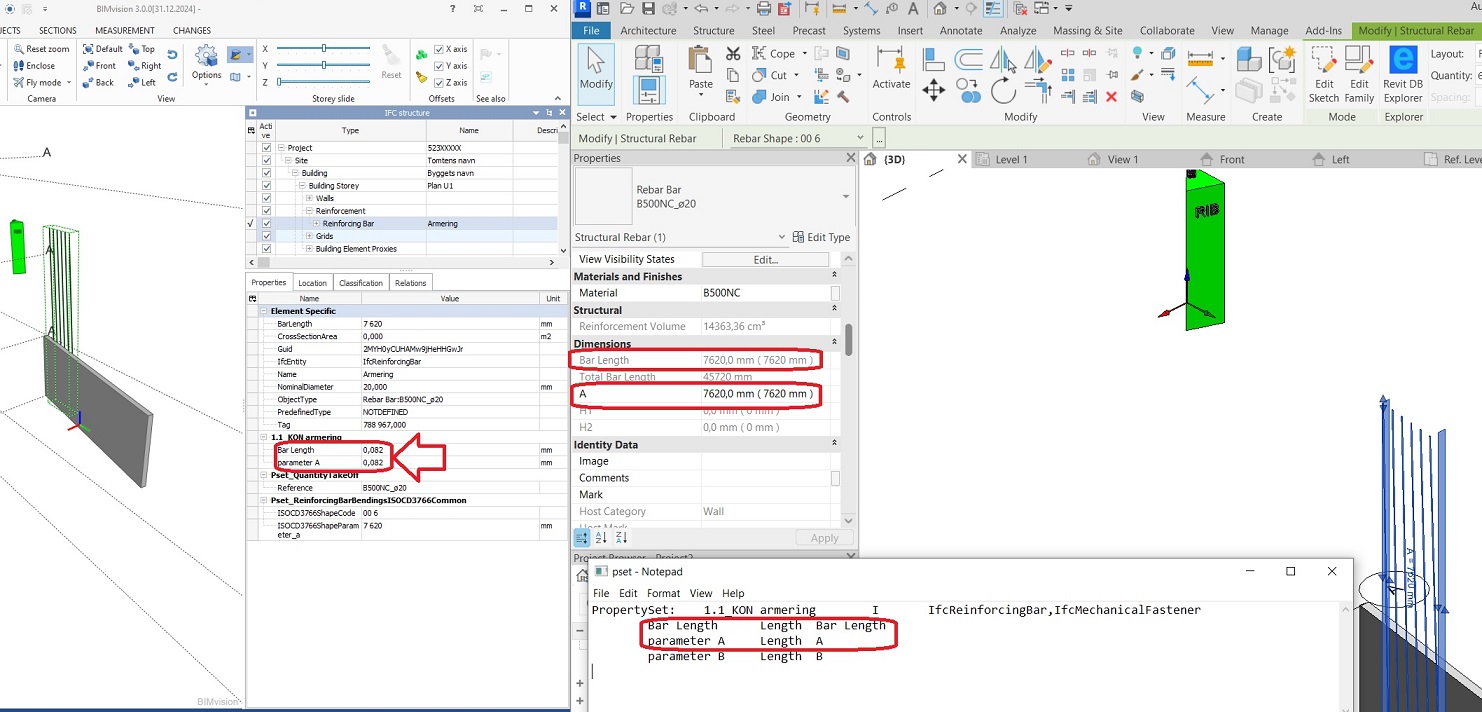Select the Enclose camera tool
Screen dimensions: 1482x712
coord(34,66)
